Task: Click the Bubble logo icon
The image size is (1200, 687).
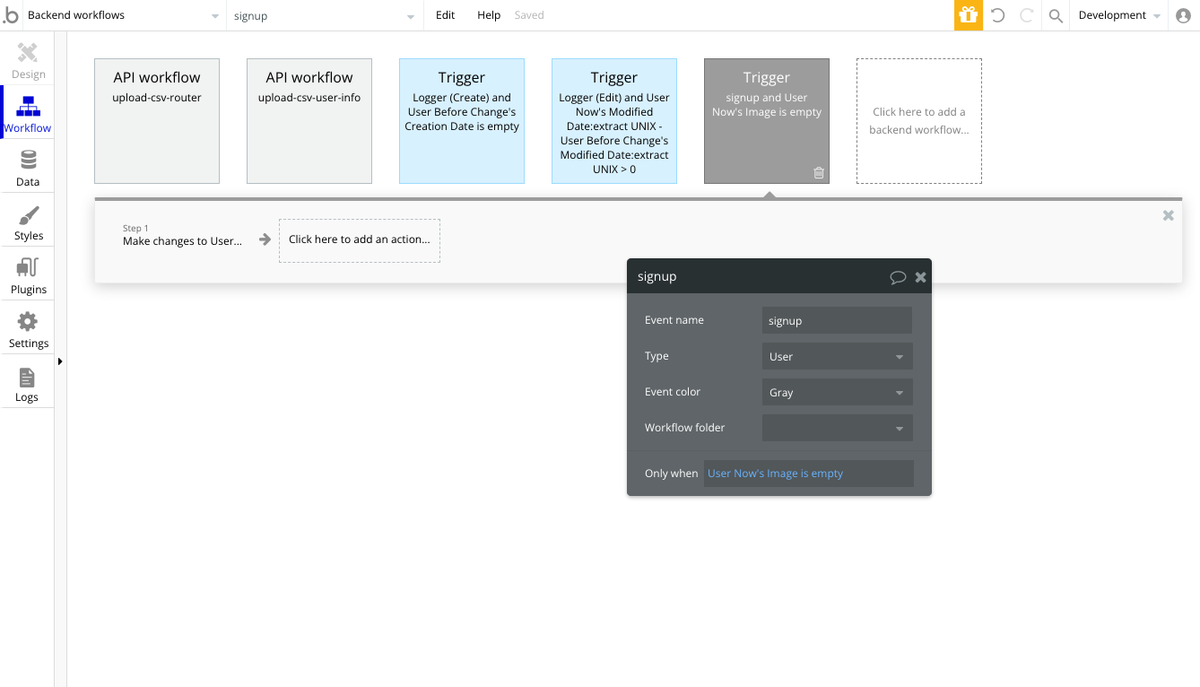Action: click(x=11, y=15)
